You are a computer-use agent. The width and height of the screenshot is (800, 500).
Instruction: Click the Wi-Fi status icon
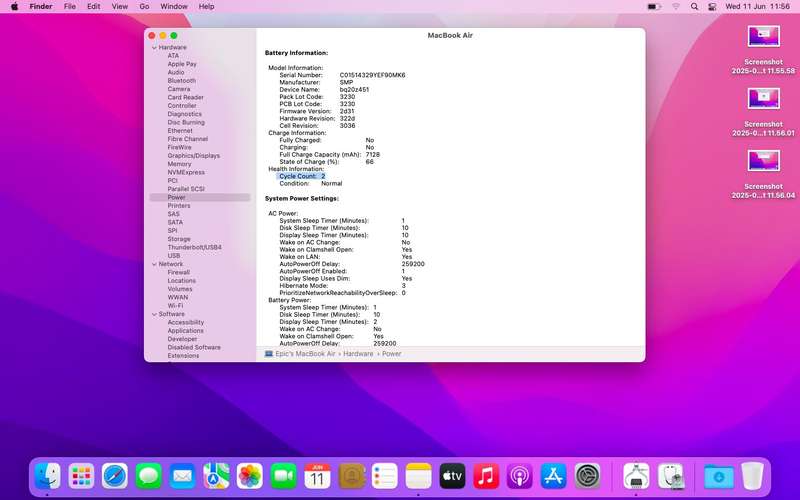coord(676,7)
